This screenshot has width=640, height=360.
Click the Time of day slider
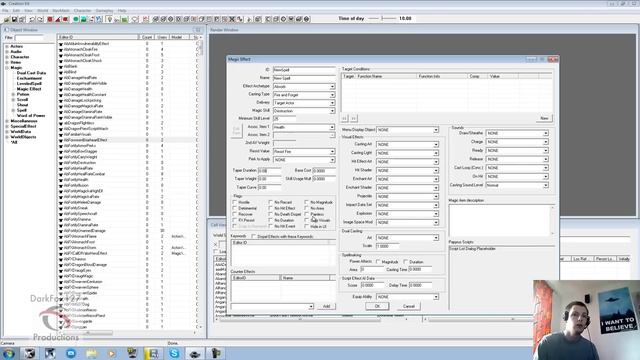[x=382, y=18]
